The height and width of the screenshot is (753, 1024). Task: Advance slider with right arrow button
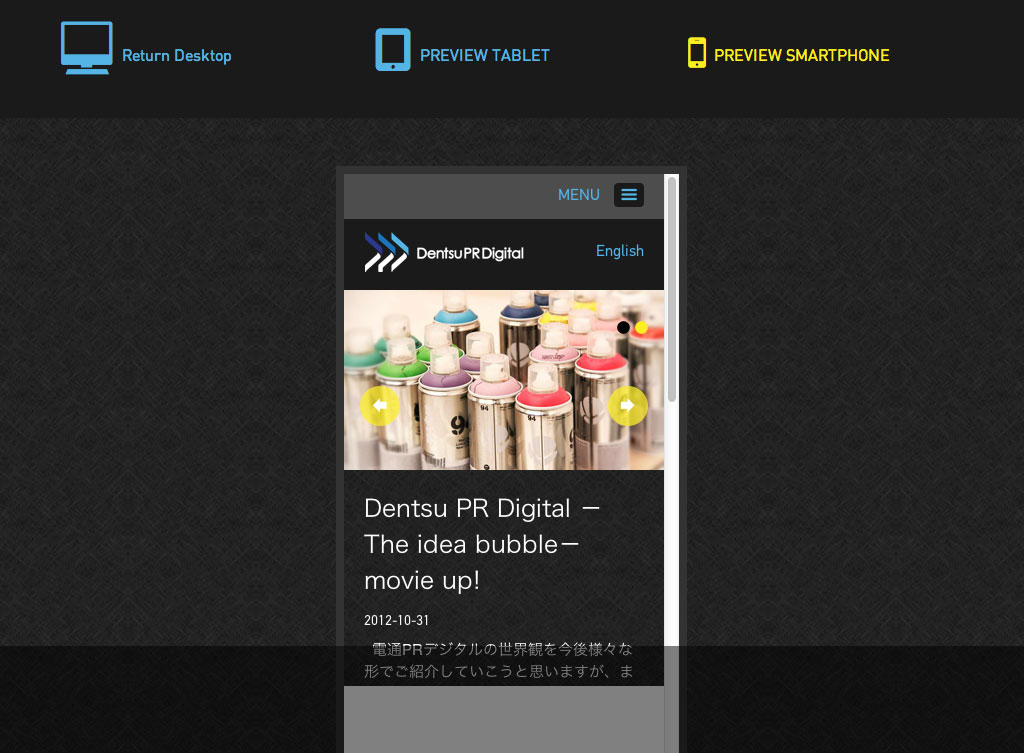coord(628,406)
